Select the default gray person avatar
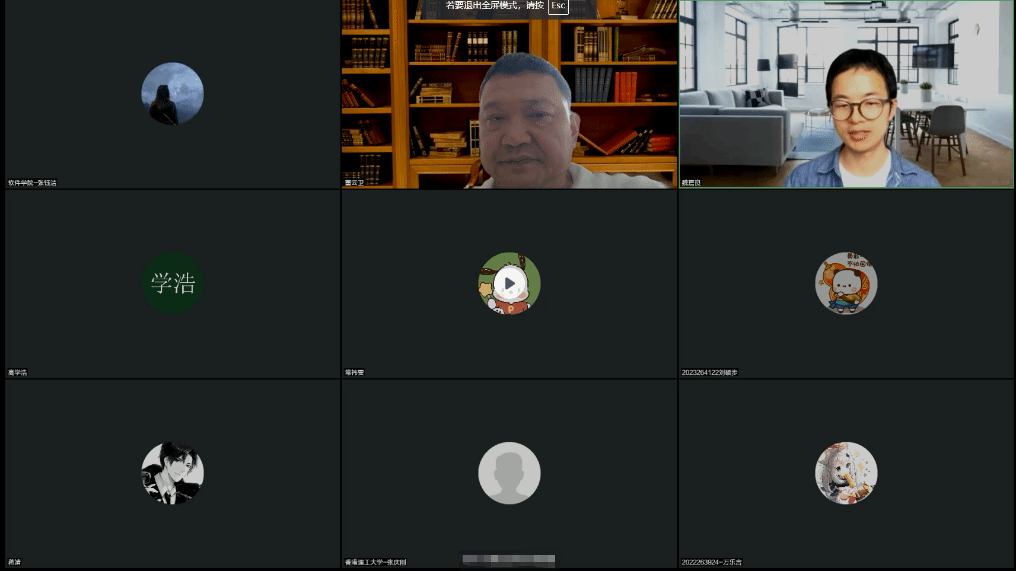Screen dimensions: 1016x571 pyautogui.click(x=509, y=473)
